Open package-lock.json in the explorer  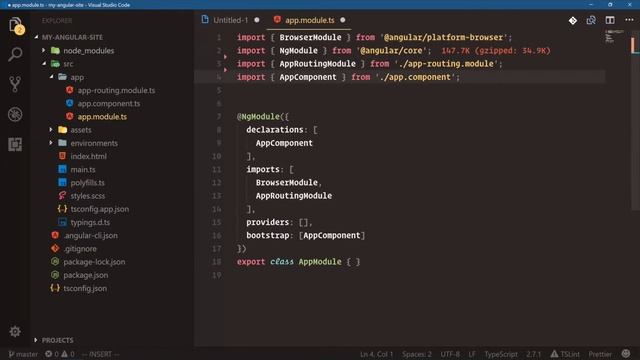pos(94,262)
